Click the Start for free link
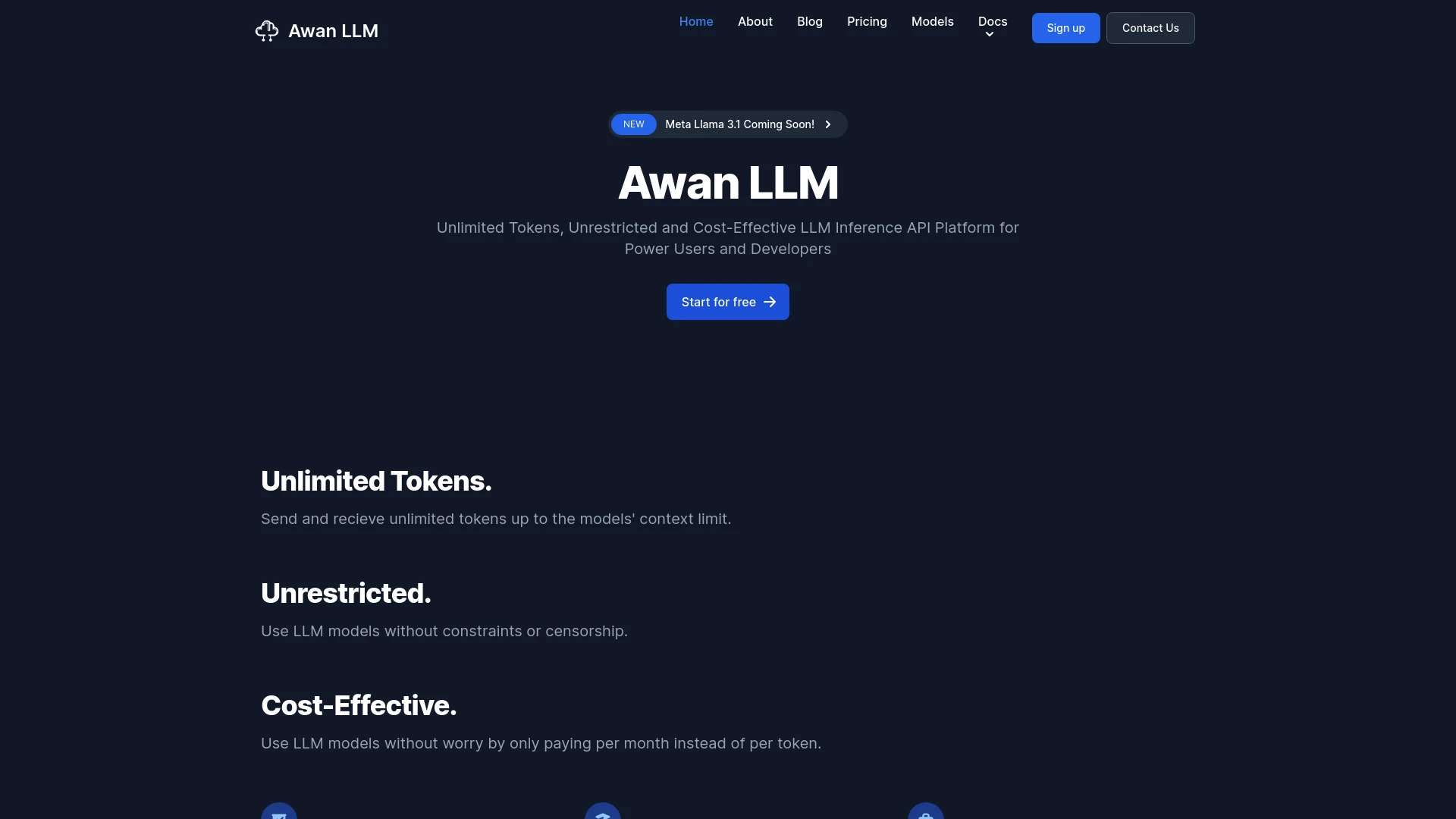Screen dimensions: 1456x819 point(728,302)
